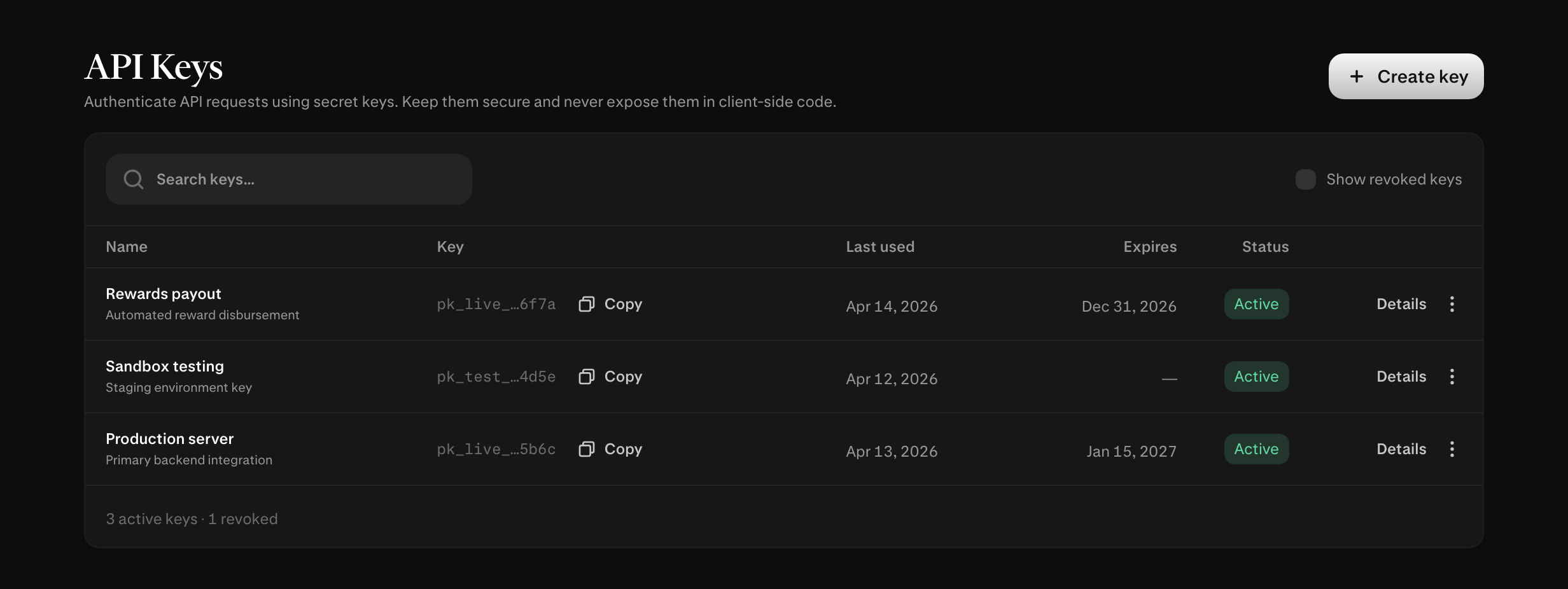Screen dimensions: 1568x589
Task: Click the Jan 15, 2027 expiry date
Action: (x=1131, y=452)
